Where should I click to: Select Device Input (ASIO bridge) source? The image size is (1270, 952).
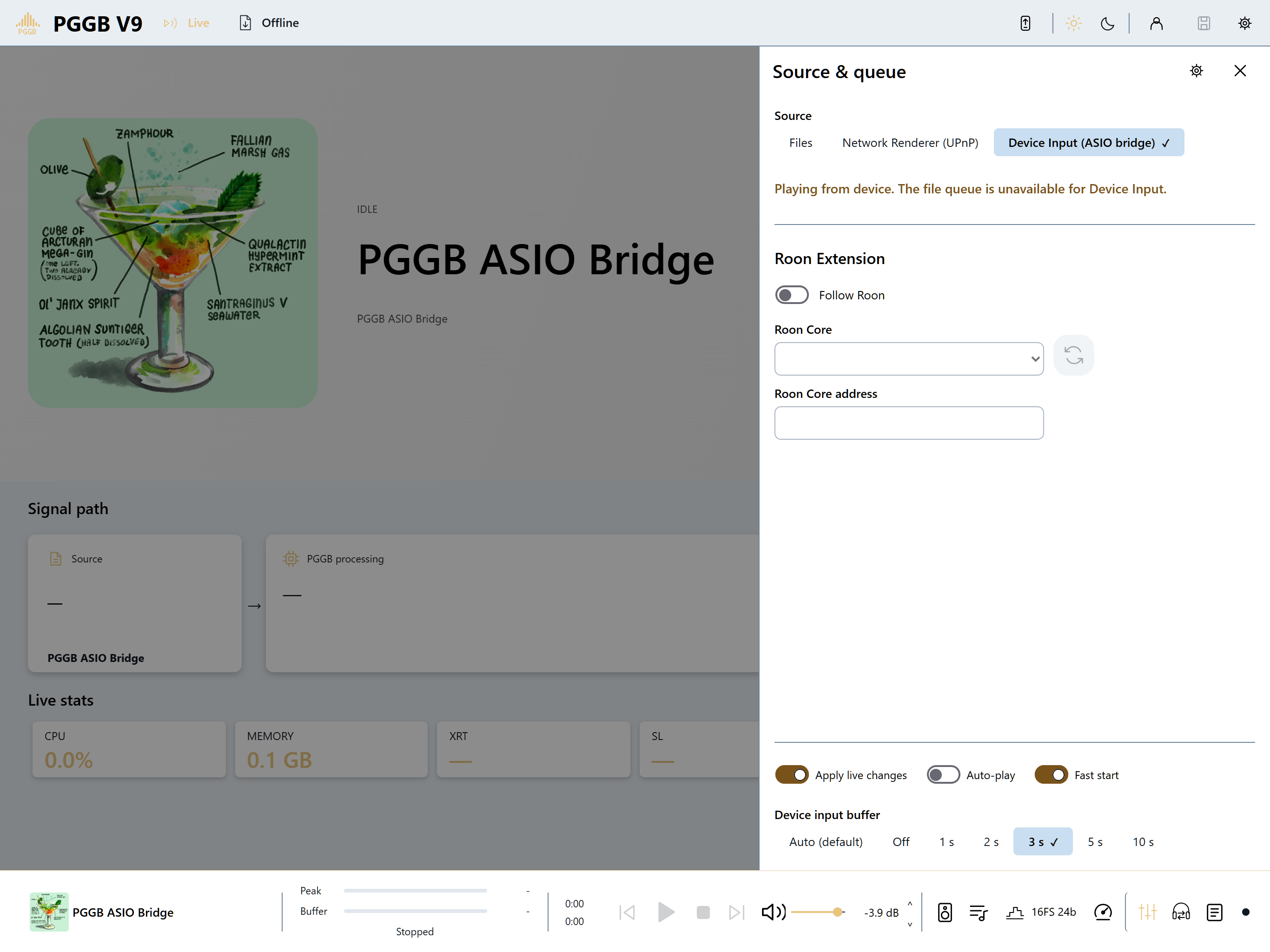click(1088, 142)
